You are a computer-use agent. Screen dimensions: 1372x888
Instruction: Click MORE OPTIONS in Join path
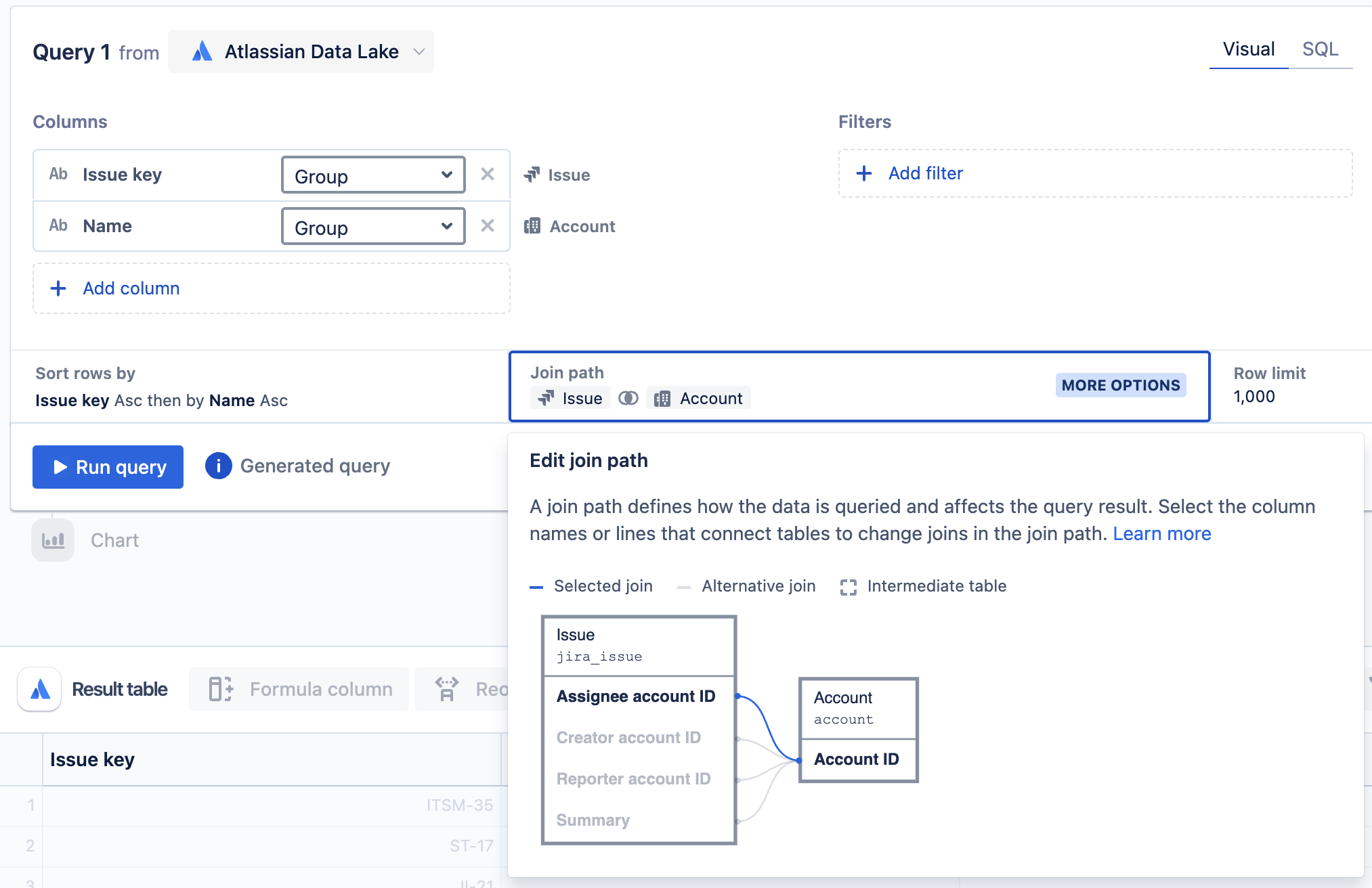(x=1120, y=385)
